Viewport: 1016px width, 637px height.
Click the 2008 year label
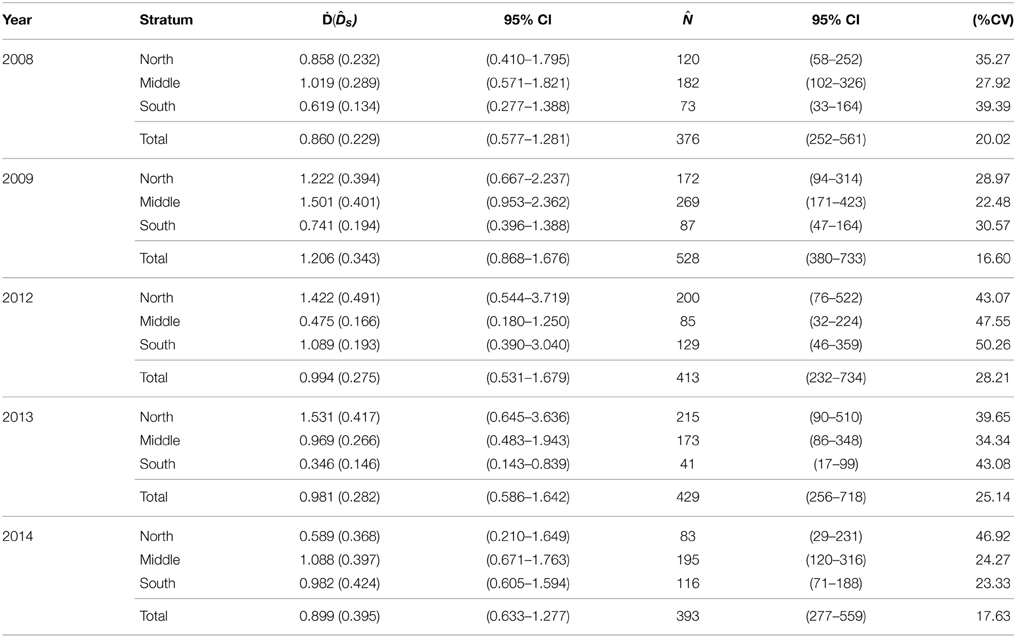17,60
